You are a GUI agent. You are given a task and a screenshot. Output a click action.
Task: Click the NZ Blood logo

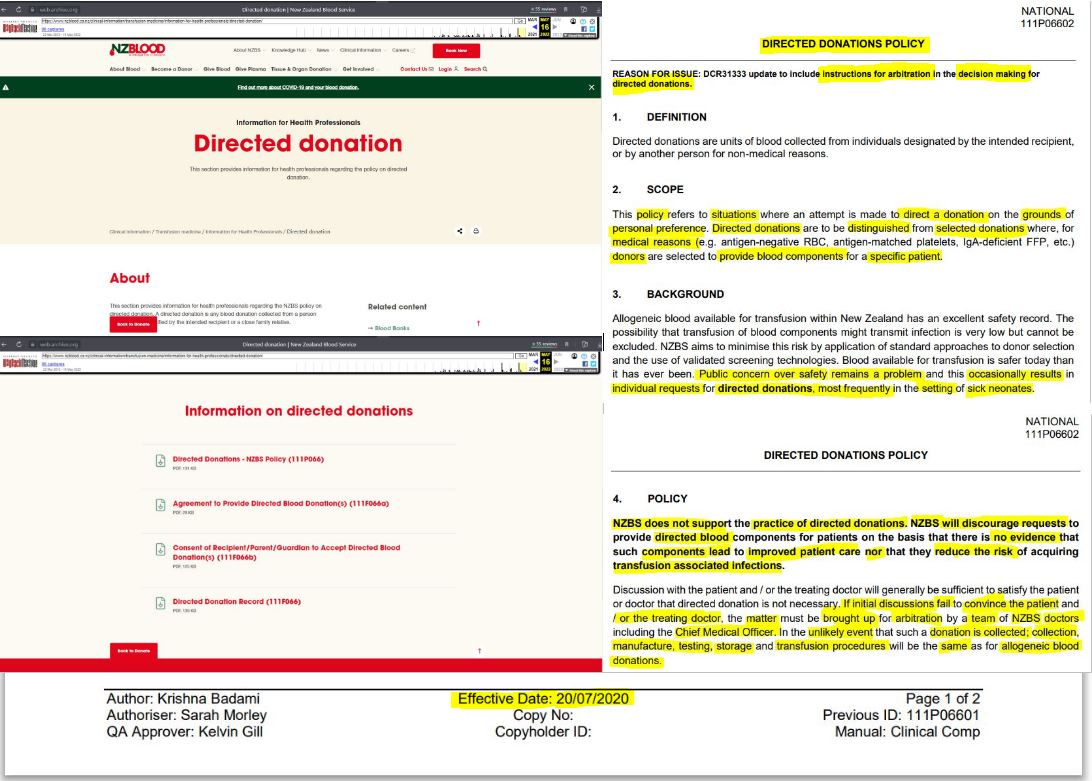pyautogui.click(x=137, y=49)
